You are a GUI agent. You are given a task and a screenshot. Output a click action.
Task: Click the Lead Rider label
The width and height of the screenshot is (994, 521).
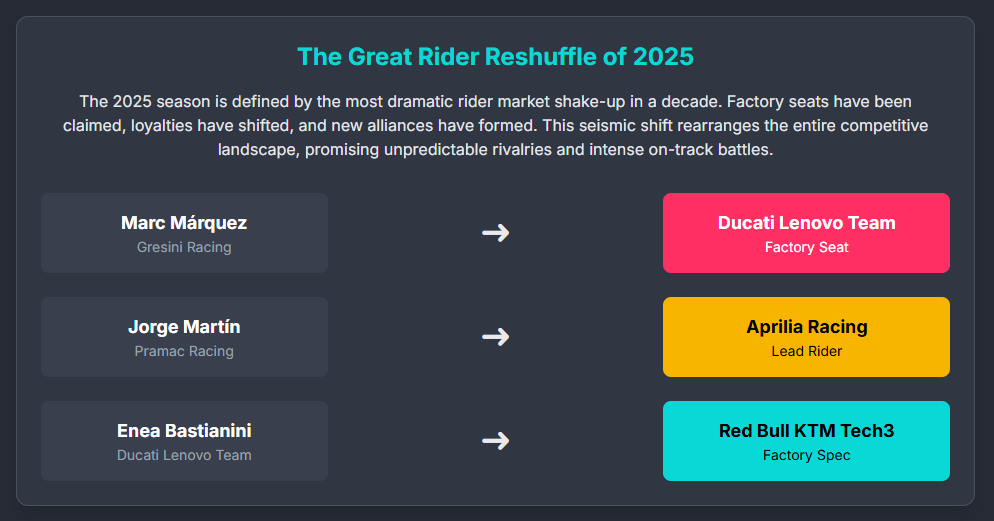[806, 351]
